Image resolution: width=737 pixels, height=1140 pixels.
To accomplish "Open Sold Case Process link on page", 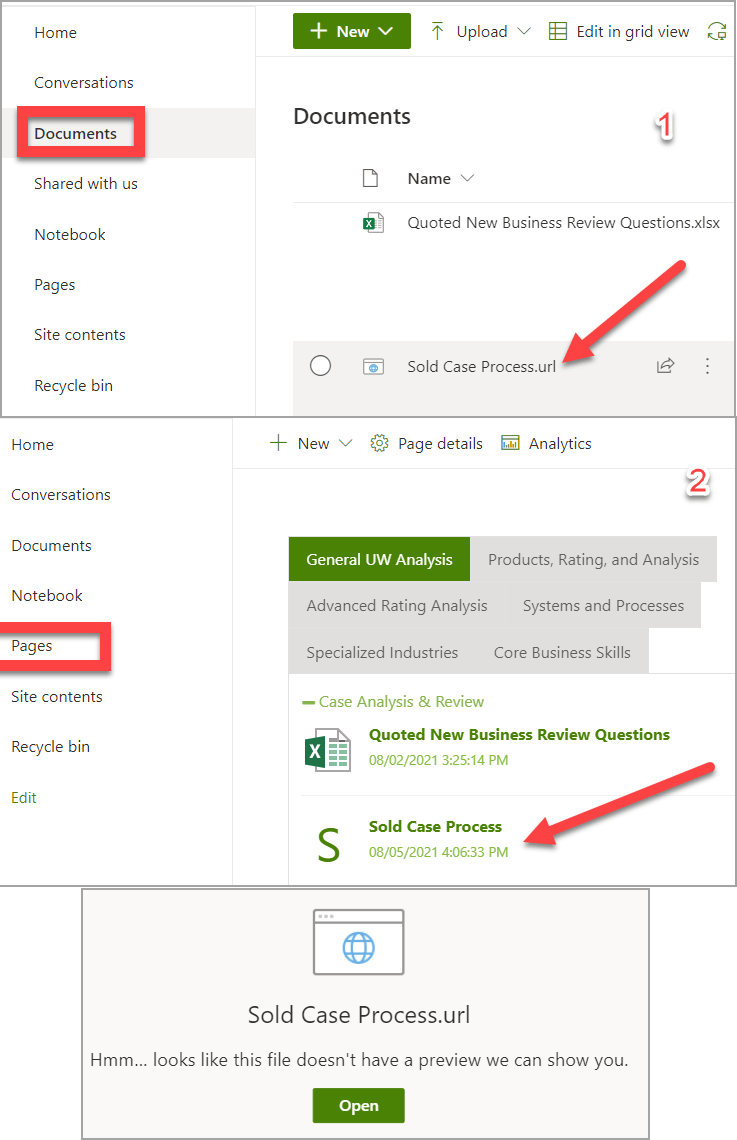I will click(435, 827).
